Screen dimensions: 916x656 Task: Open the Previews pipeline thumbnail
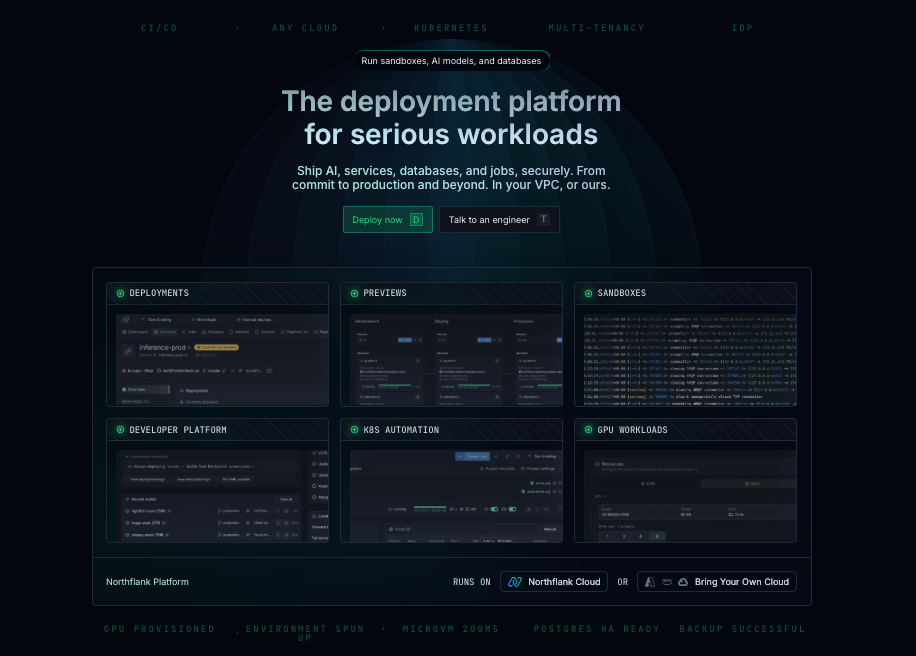[x=451, y=355]
